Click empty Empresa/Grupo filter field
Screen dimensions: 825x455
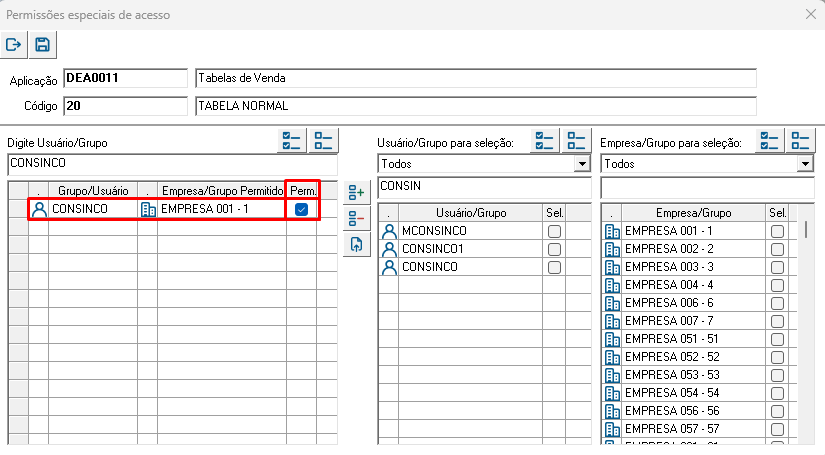coord(708,187)
